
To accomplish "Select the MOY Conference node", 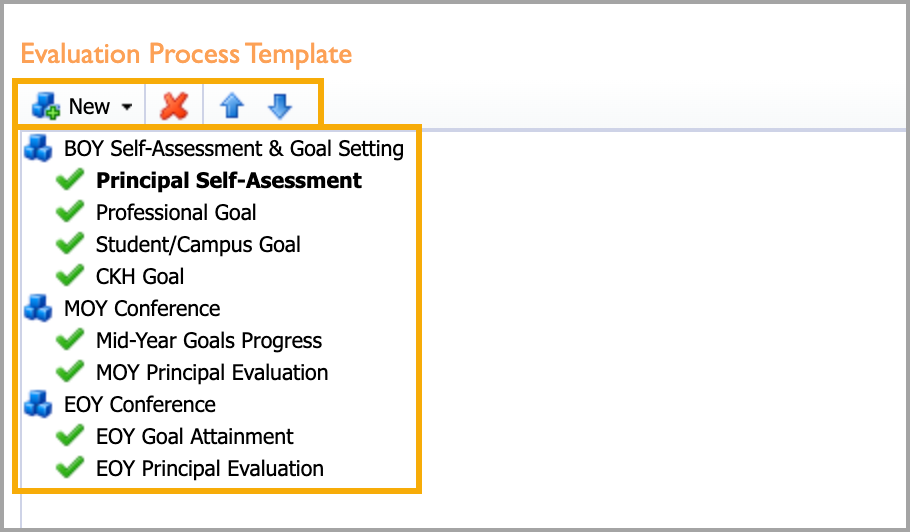I will click(142, 309).
